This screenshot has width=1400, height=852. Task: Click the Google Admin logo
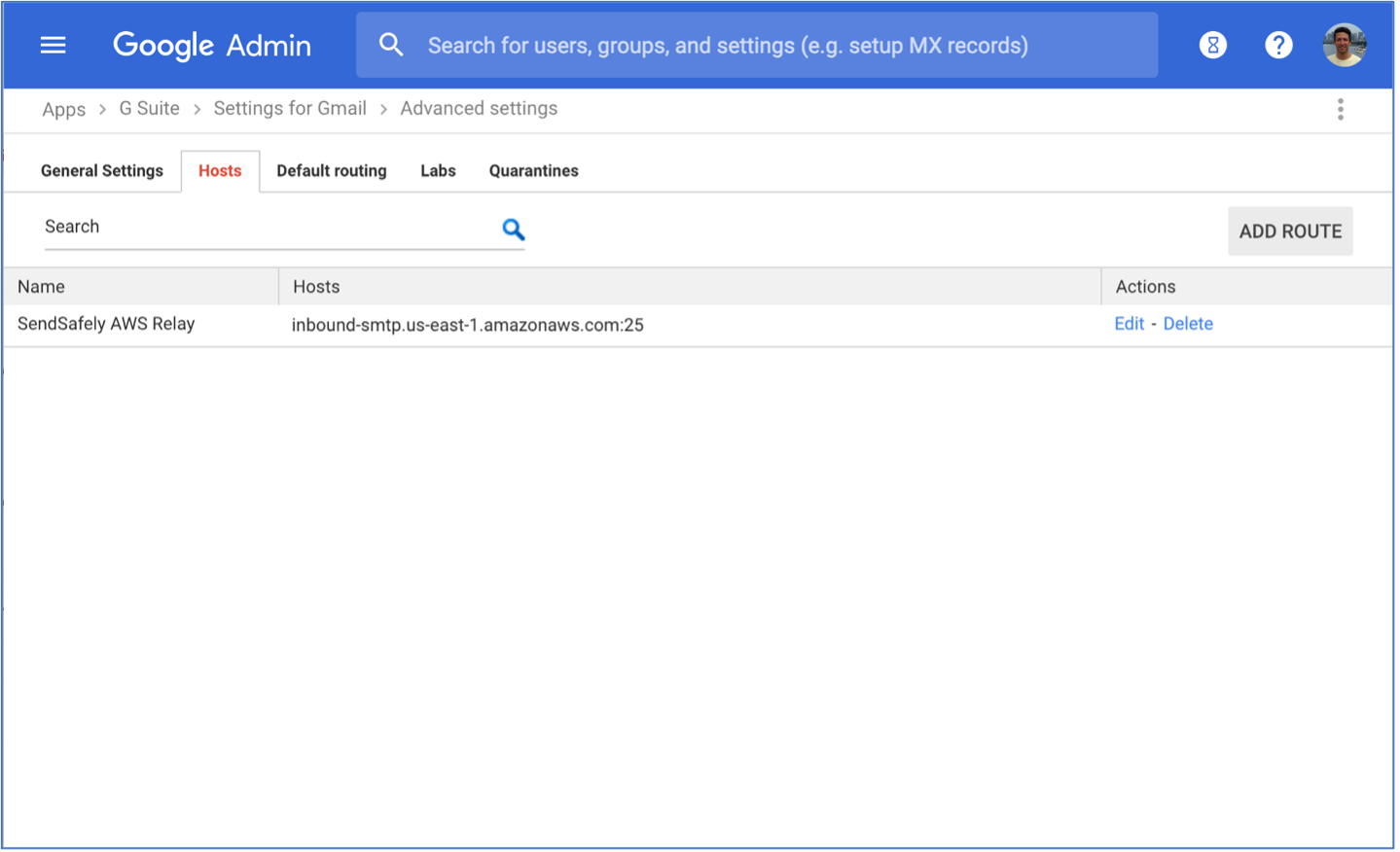[212, 45]
